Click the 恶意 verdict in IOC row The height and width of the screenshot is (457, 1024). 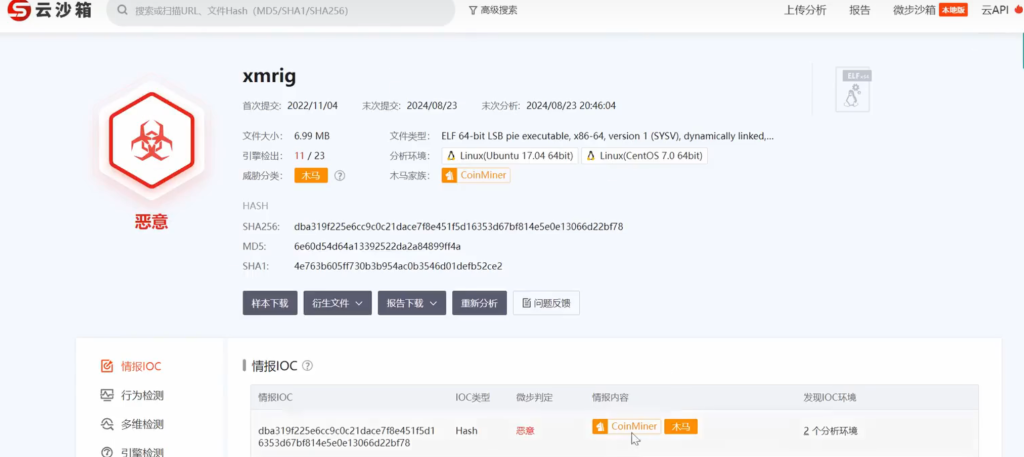(x=525, y=431)
